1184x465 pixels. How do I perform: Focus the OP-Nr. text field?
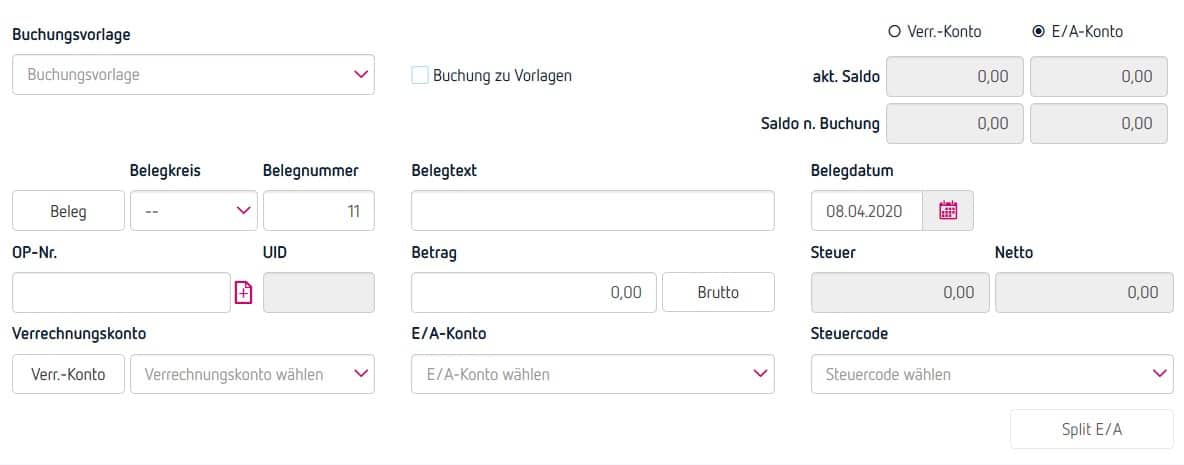click(x=121, y=293)
